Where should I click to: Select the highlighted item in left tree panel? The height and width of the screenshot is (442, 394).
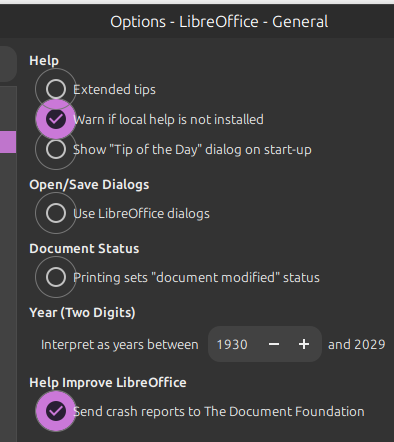click(x=8, y=142)
